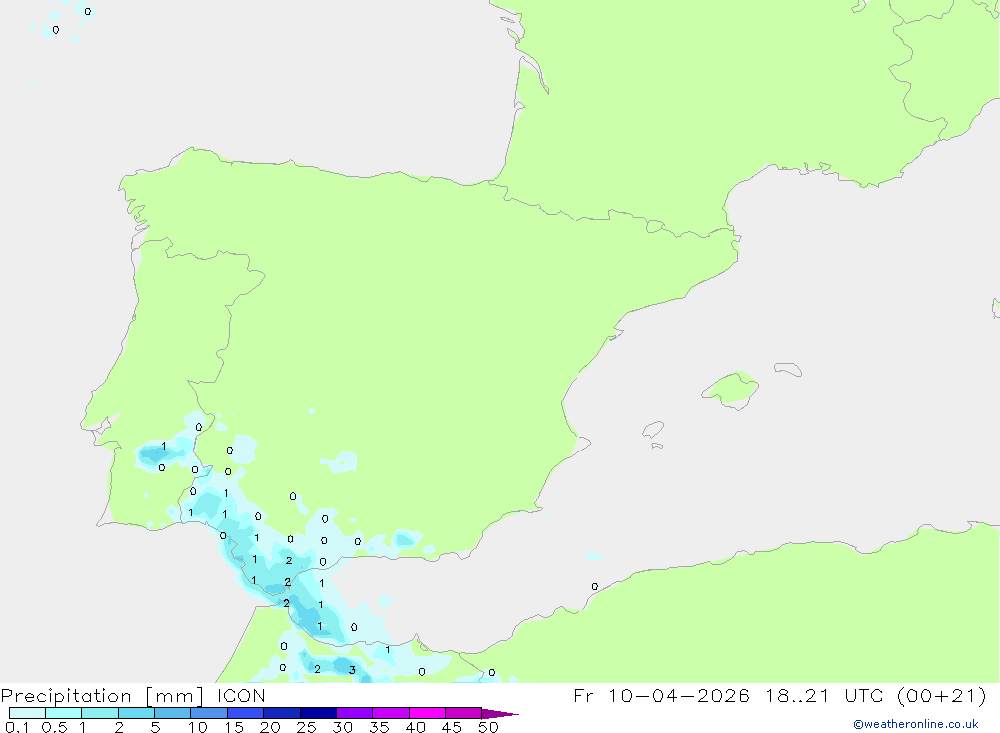
Task: Pick the 5–10 mm legend color band
Action: [x=173, y=713]
